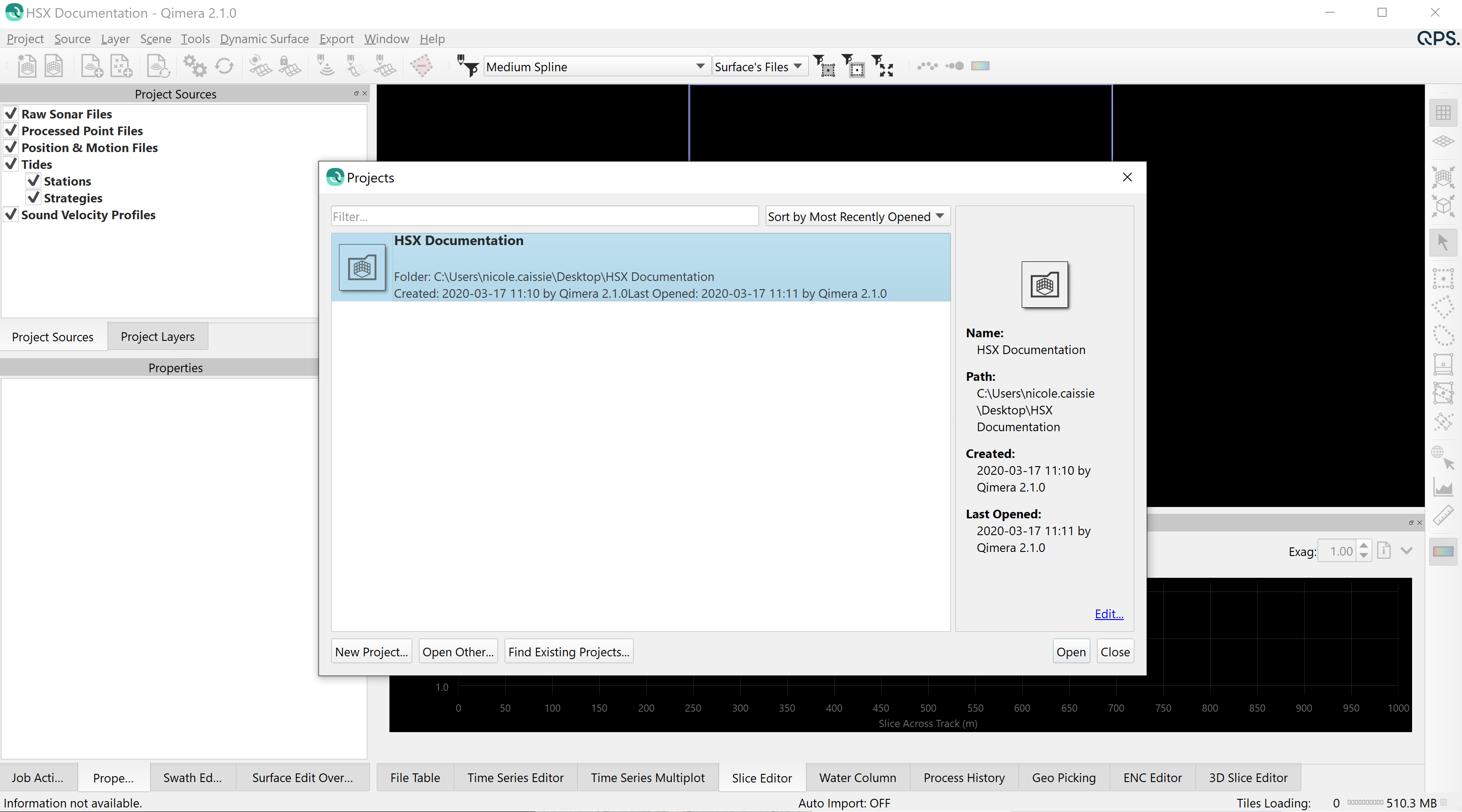Click the New Project... button
Screen dimensions: 1462x812
point(371,651)
